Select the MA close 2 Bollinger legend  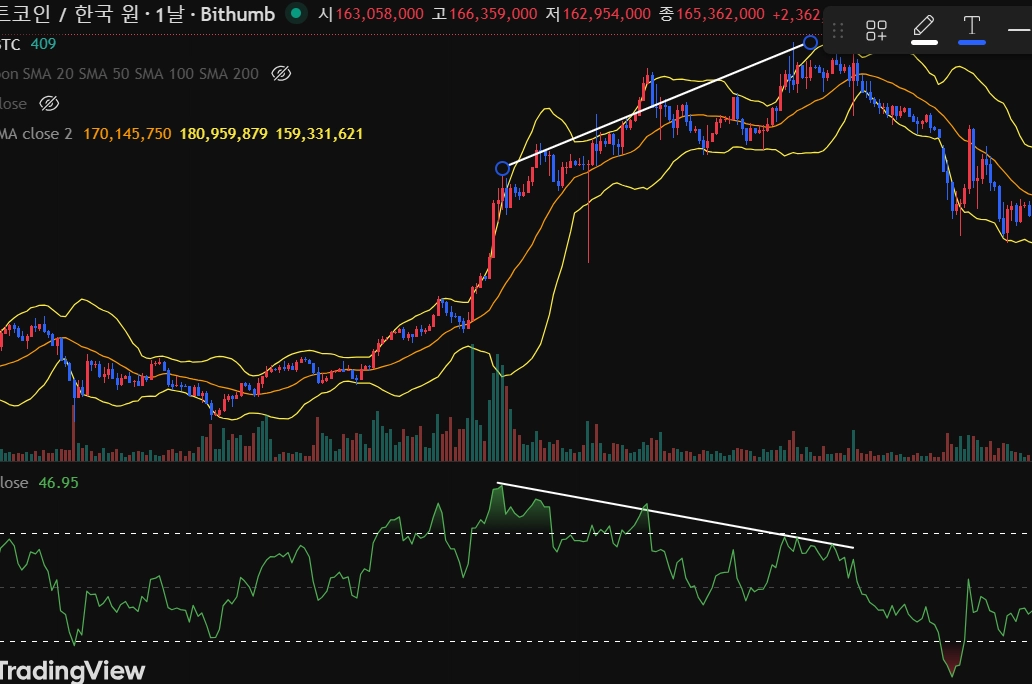tap(36, 134)
